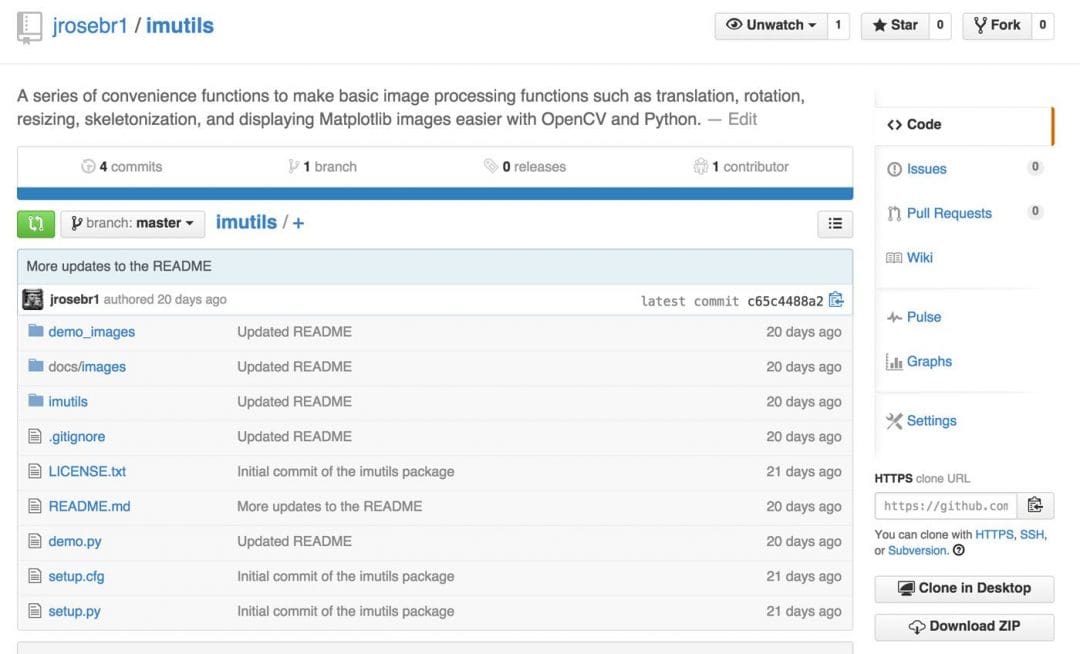
Task: Open the imutils breadcrumb root link
Action: pyautogui.click(x=246, y=222)
